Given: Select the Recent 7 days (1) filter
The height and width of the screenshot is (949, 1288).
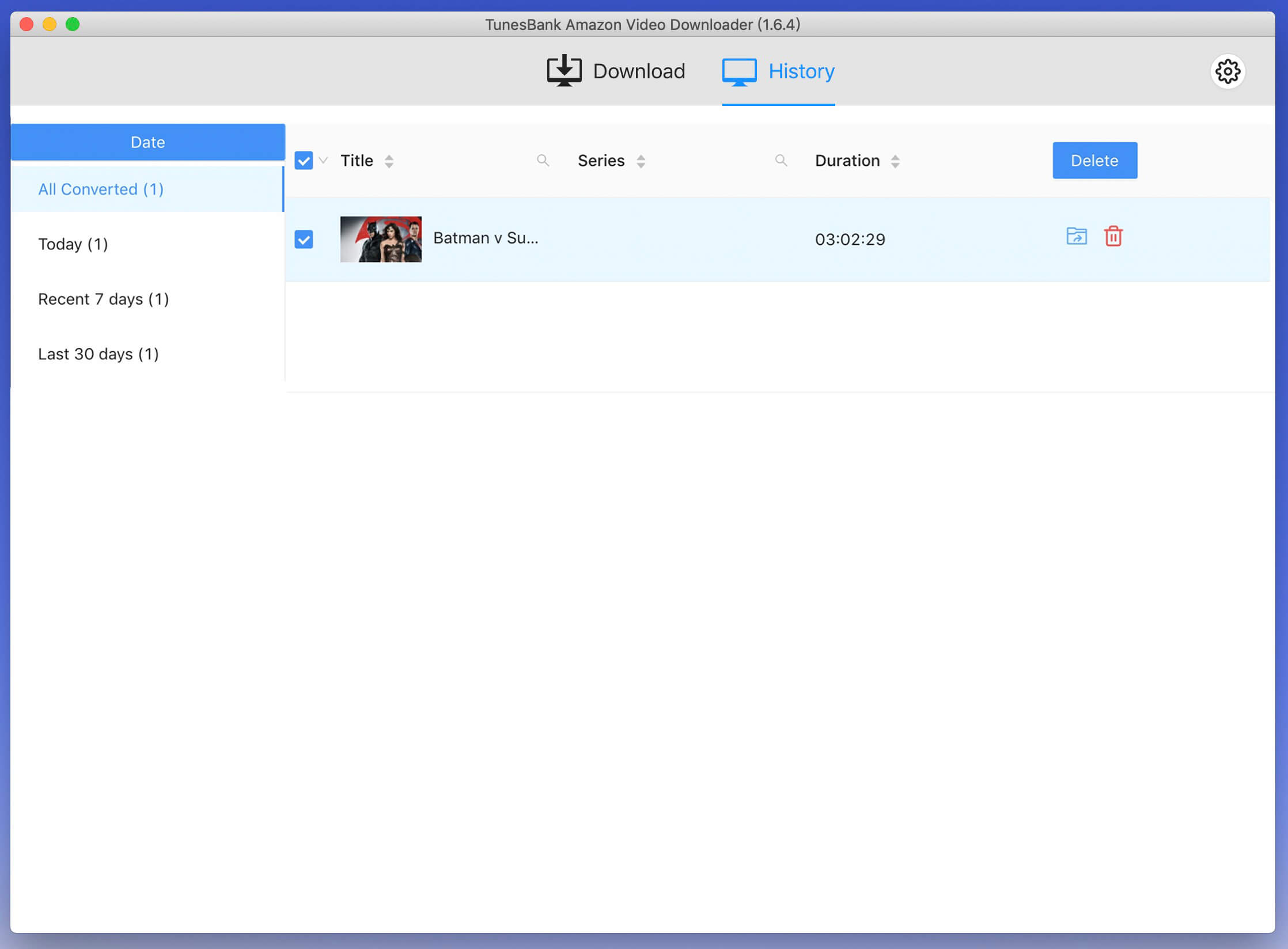Looking at the screenshot, I should [103, 298].
